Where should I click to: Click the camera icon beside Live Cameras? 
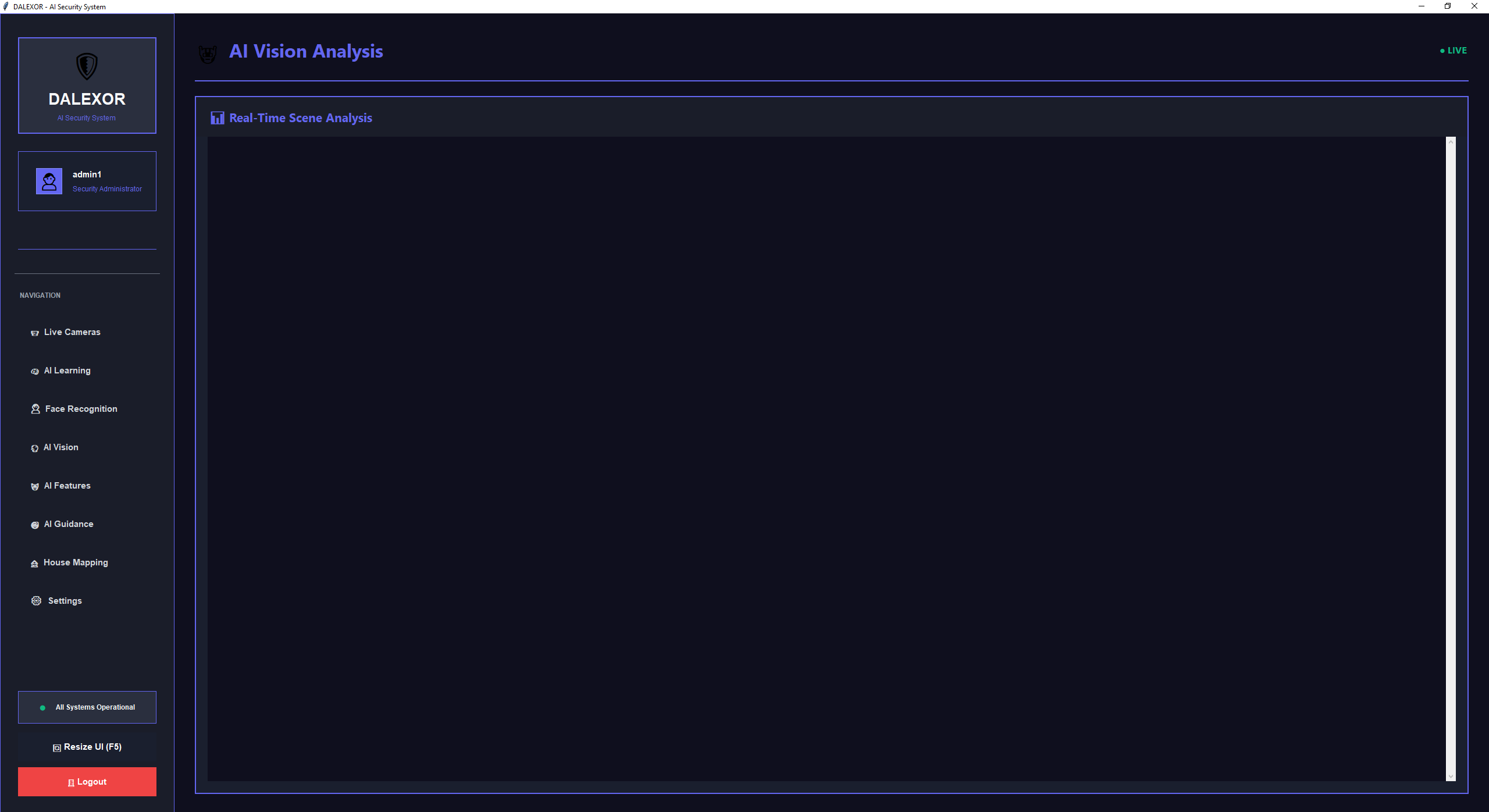click(35, 333)
